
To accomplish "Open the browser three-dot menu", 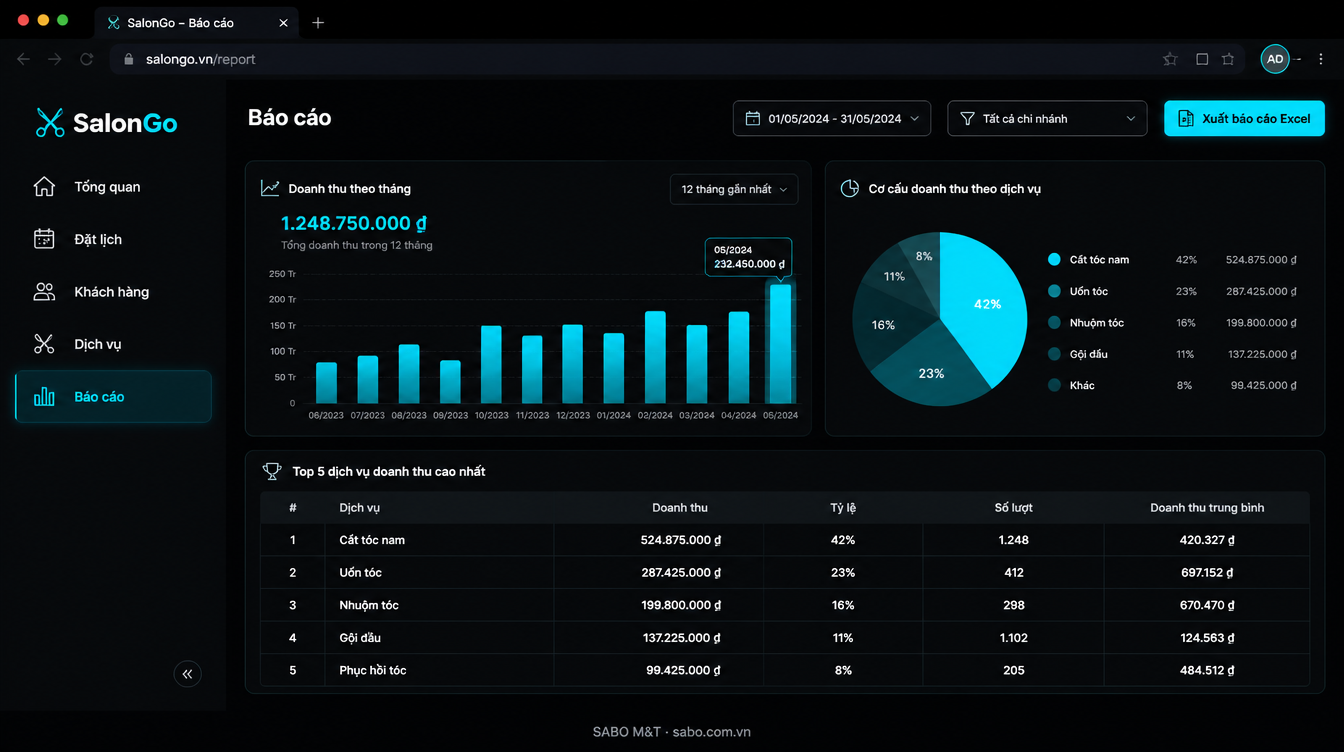I will (1321, 59).
